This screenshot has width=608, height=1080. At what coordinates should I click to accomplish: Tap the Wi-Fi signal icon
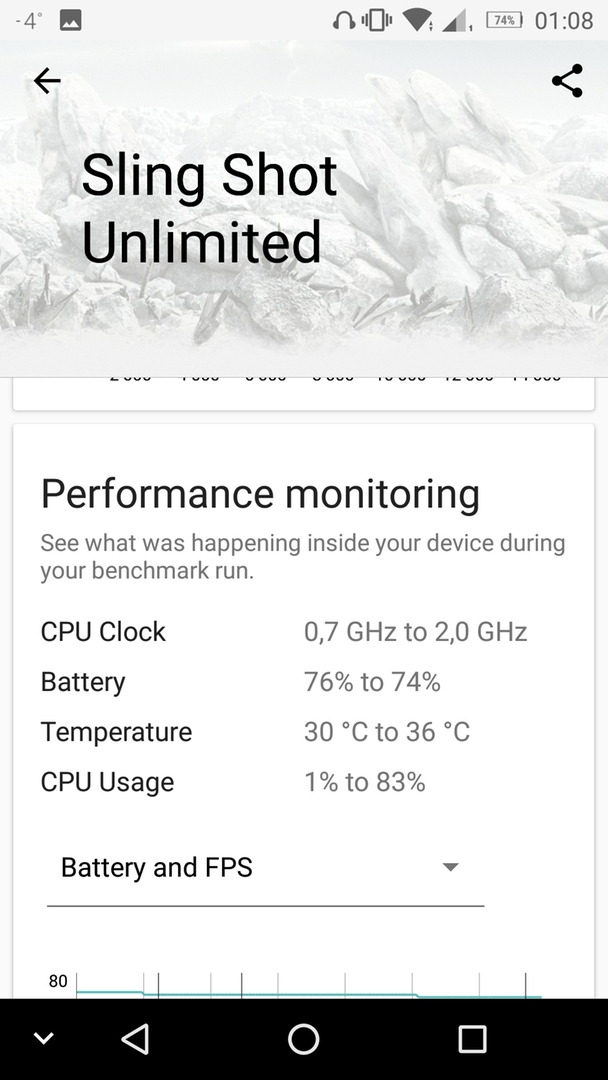pyautogui.click(x=417, y=21)
